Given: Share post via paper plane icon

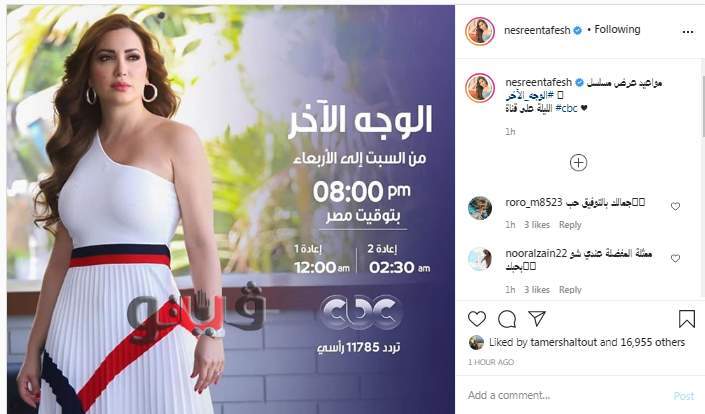Looking at the screenshot, I should pyautogui.click(x=537, y=318).
